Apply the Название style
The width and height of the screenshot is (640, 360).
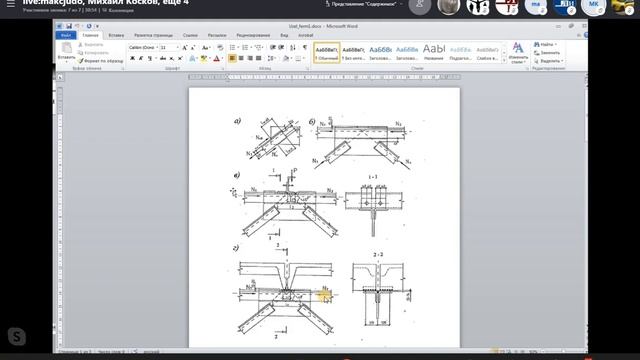pos(433,53)
